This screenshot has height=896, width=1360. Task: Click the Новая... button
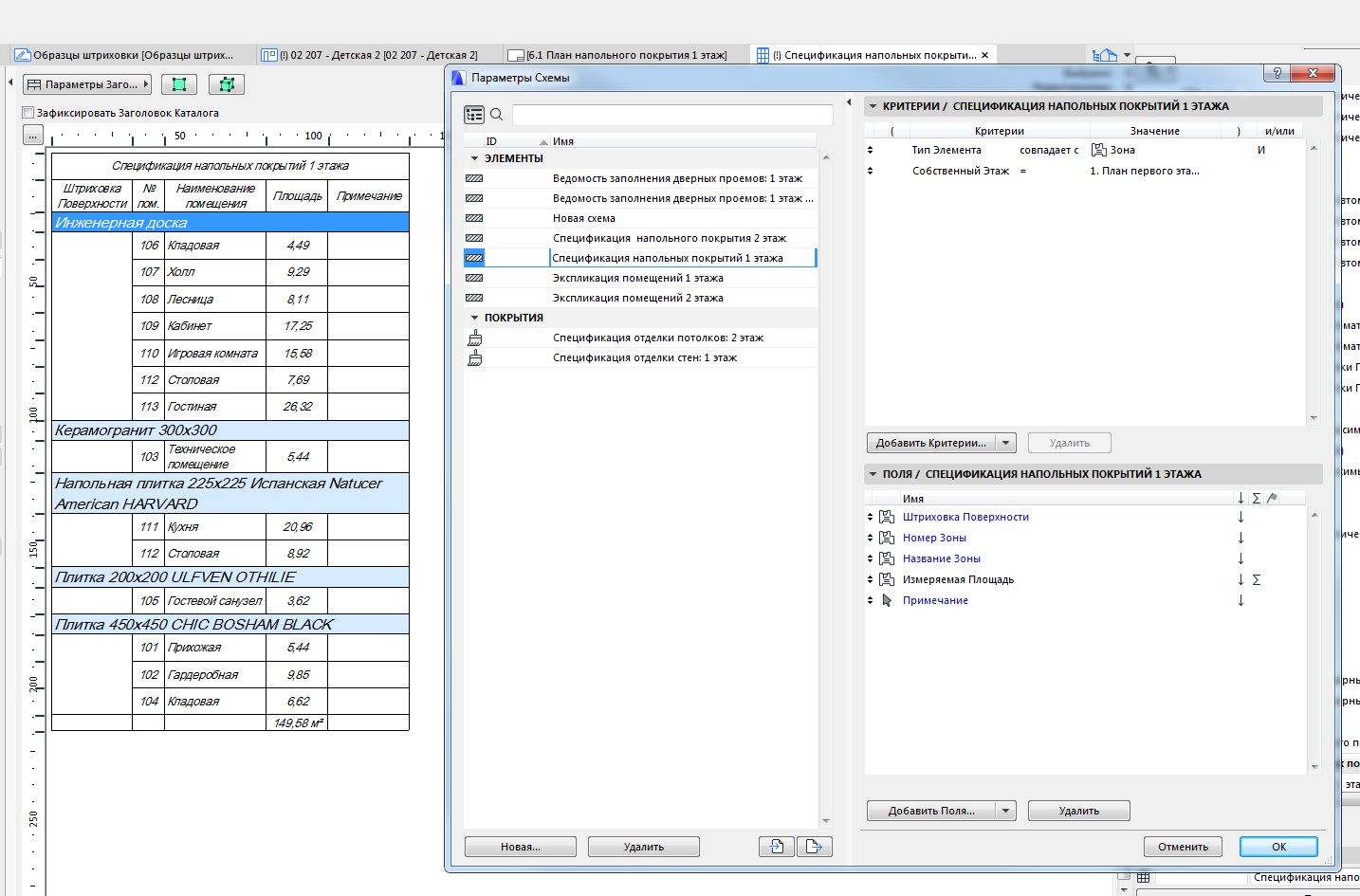pos(521,847)
